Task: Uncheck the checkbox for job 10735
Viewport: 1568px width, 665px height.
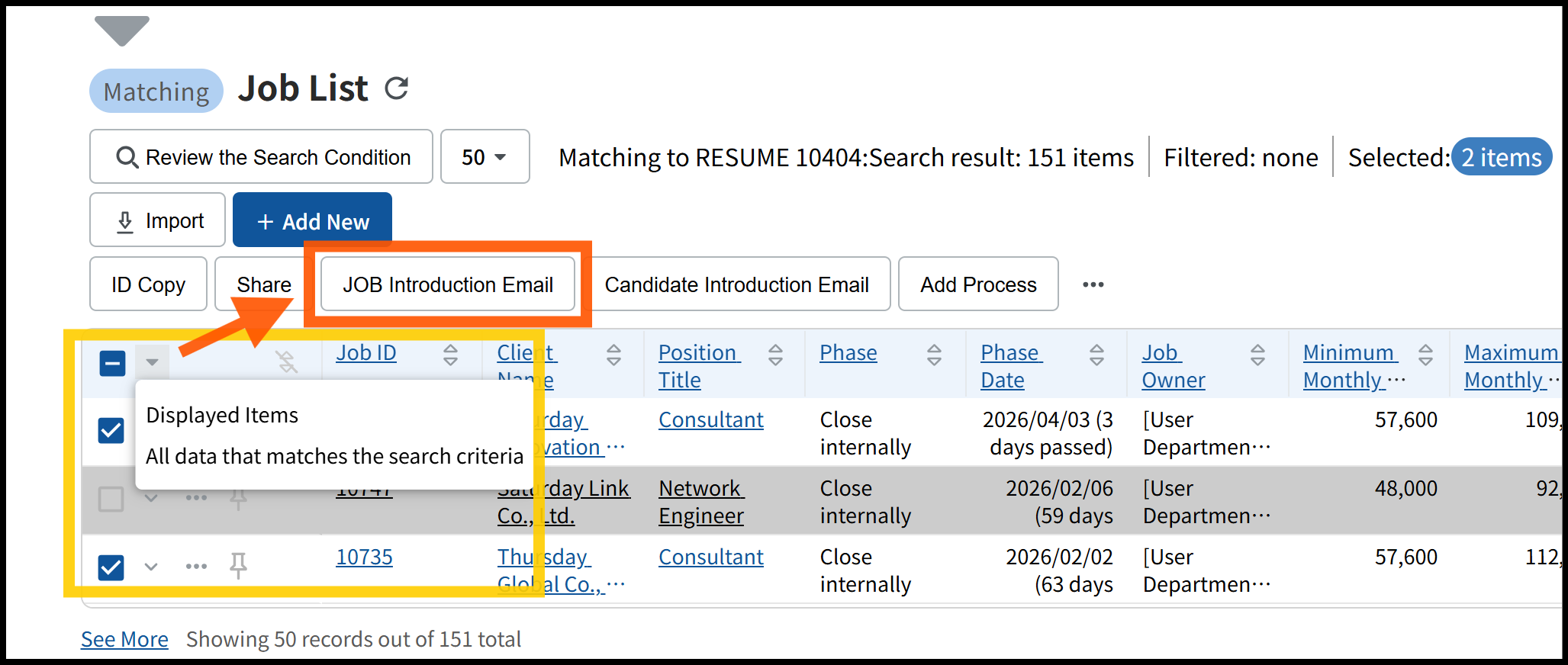Action: (x=111, y=567)
